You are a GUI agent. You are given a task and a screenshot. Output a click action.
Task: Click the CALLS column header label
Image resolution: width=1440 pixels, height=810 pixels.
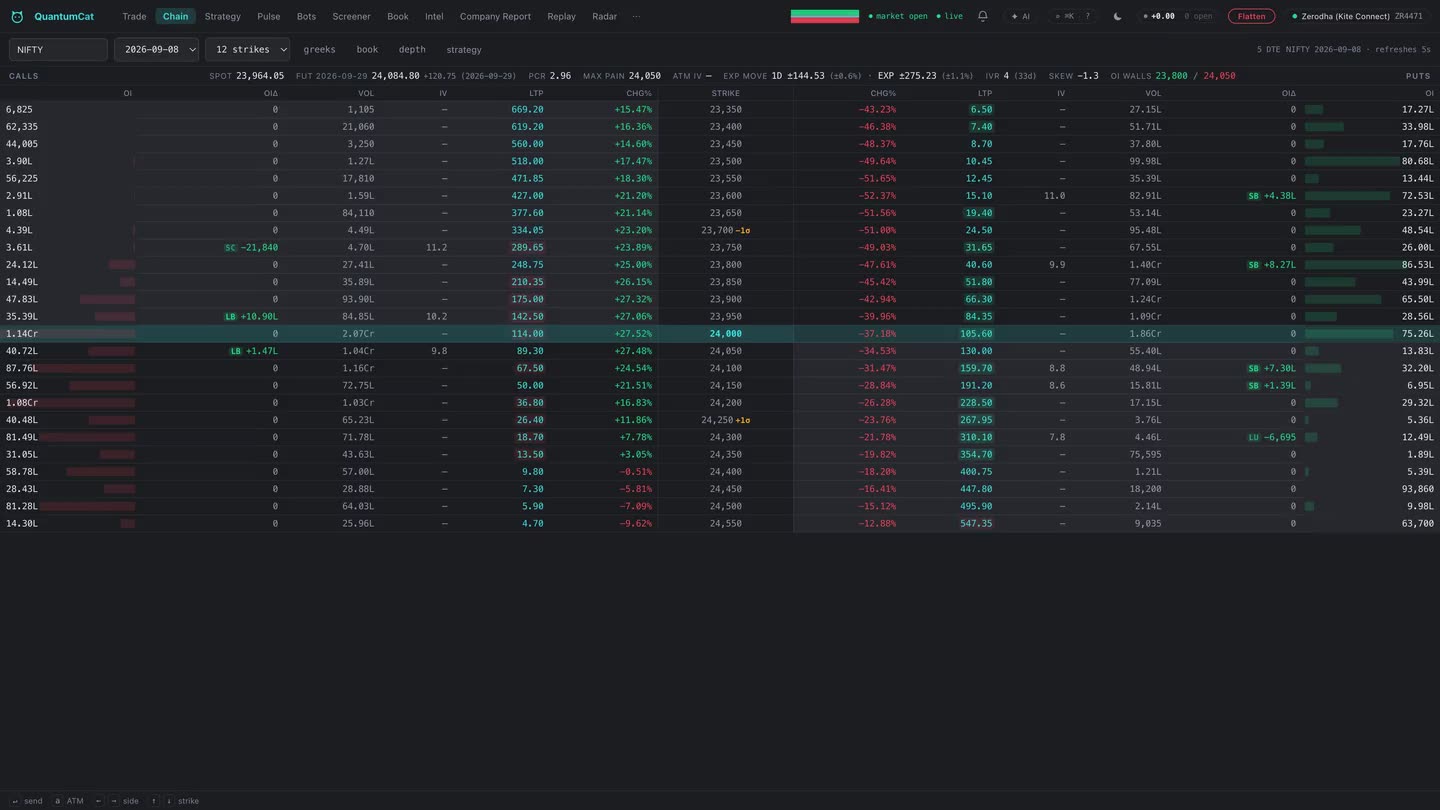(x=24, y=76)
